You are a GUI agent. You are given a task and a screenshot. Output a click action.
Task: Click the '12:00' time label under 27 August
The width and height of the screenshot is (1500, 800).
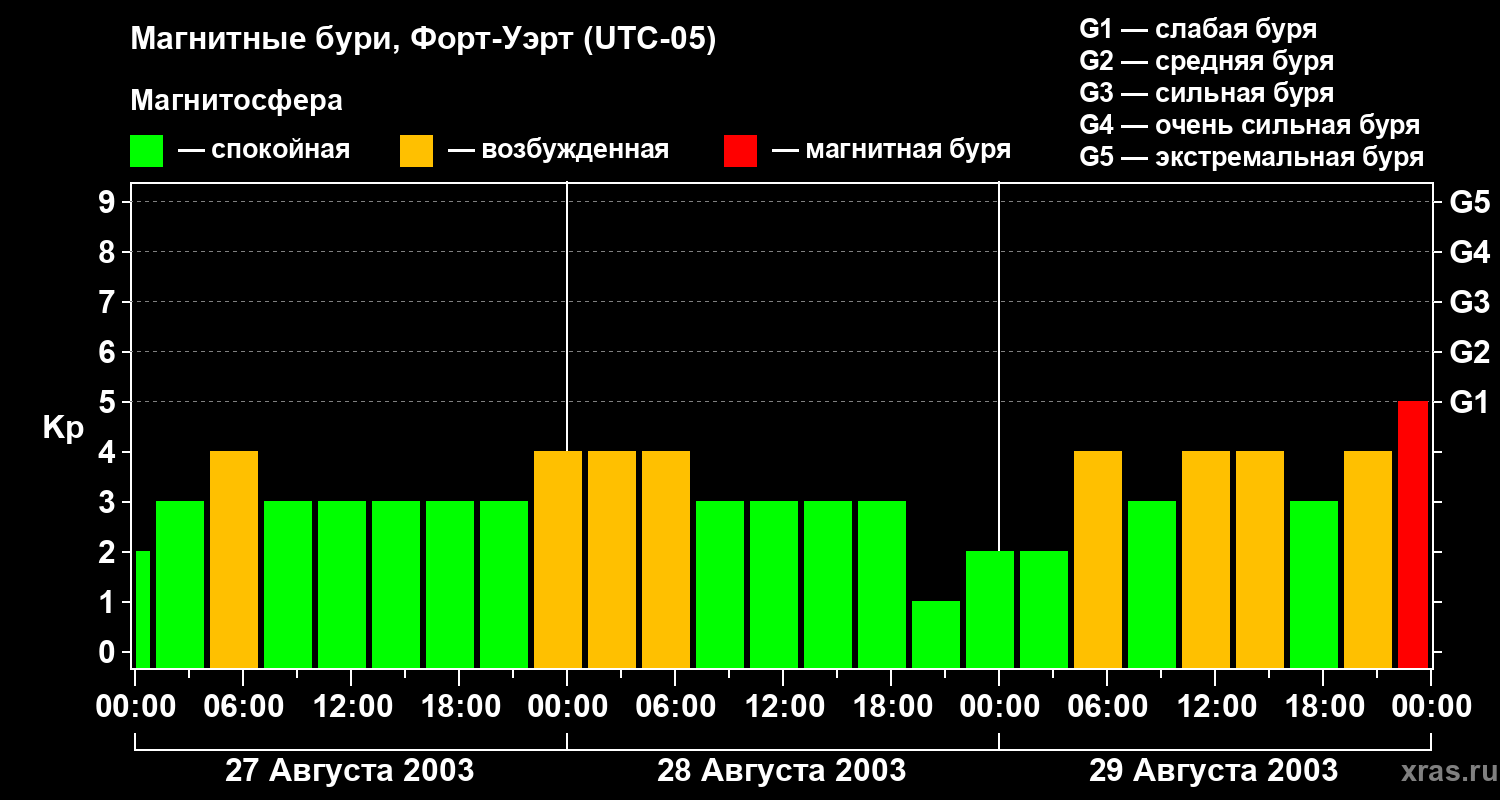pos(351,706)
